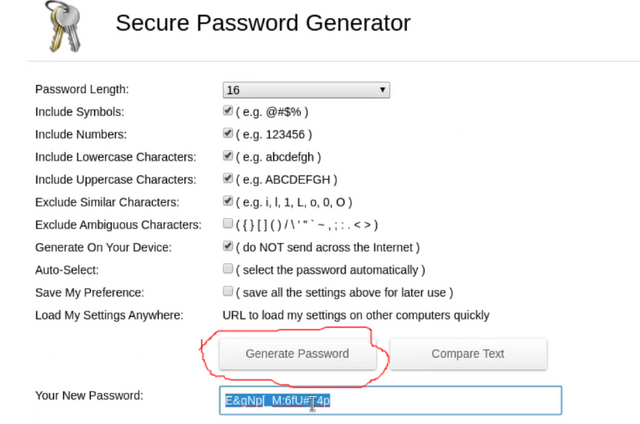This screenshot has height=424, width=640.
Task: Enable Exclude Ambiguous Characters checkbox
Action: 228,223
